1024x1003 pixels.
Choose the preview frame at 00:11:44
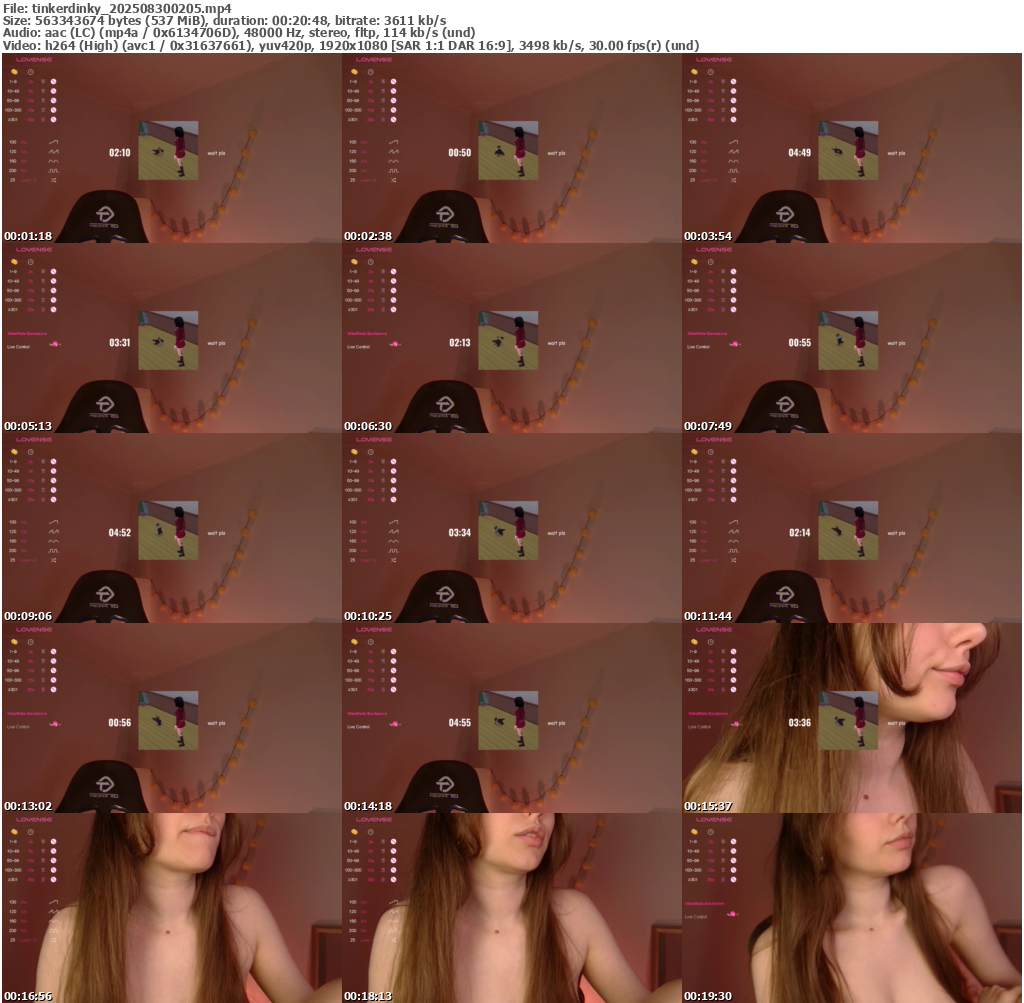pyautogui.click(x=852, y=528)
